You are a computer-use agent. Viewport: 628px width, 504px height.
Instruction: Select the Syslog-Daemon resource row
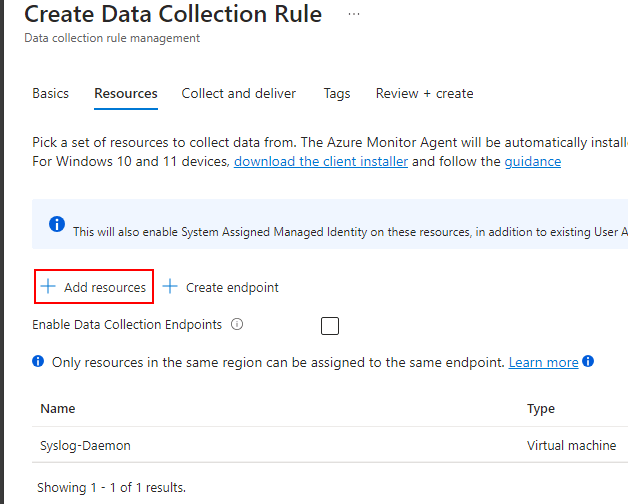click(86, 445)
